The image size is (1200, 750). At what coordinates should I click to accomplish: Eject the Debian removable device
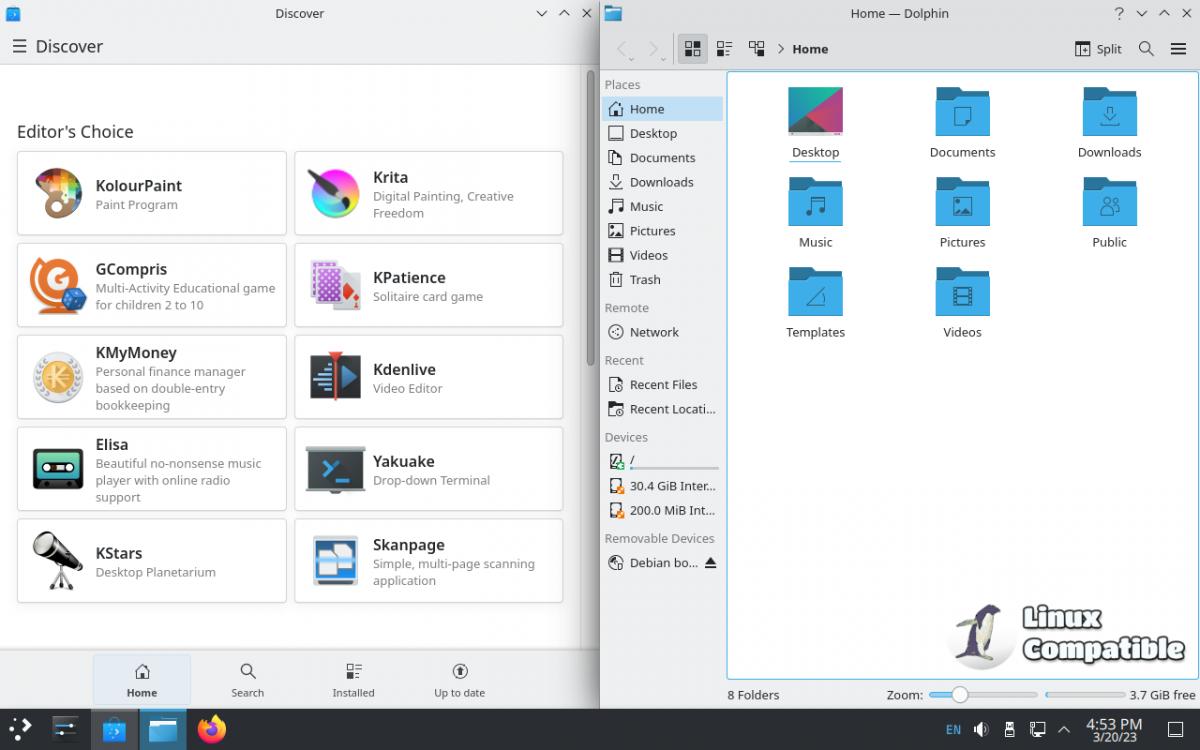tap(710, 563)
